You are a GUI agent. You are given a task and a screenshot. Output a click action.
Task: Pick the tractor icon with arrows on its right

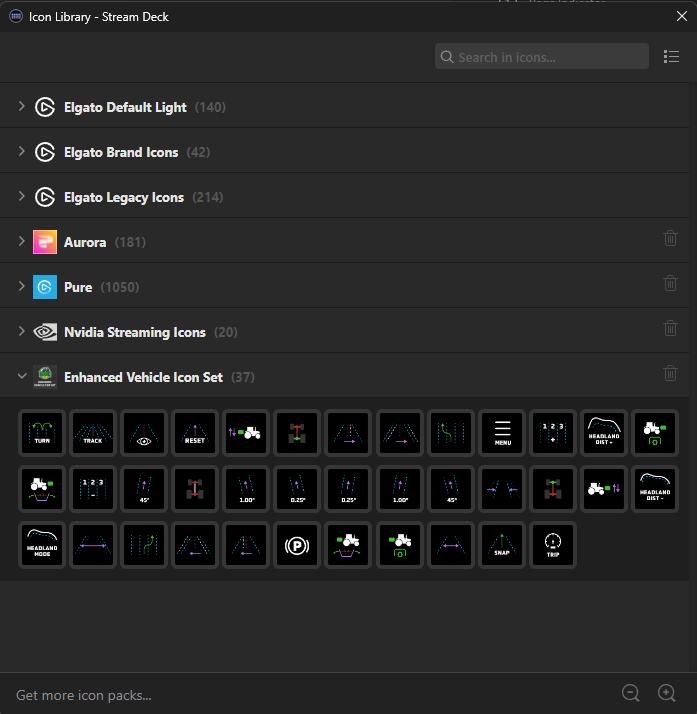pos(604,489)
